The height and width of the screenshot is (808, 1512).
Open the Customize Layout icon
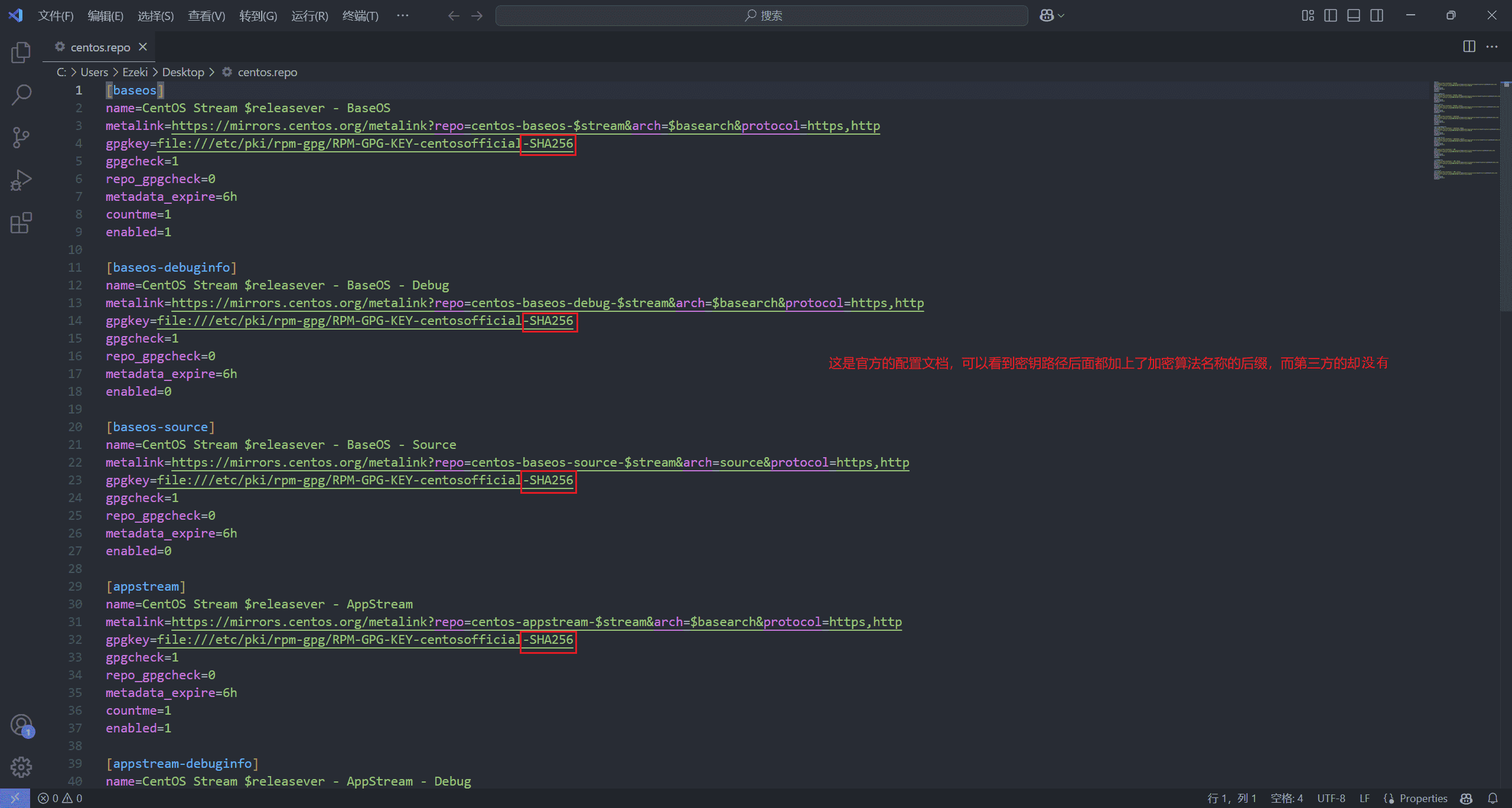tap(1308, 15)
